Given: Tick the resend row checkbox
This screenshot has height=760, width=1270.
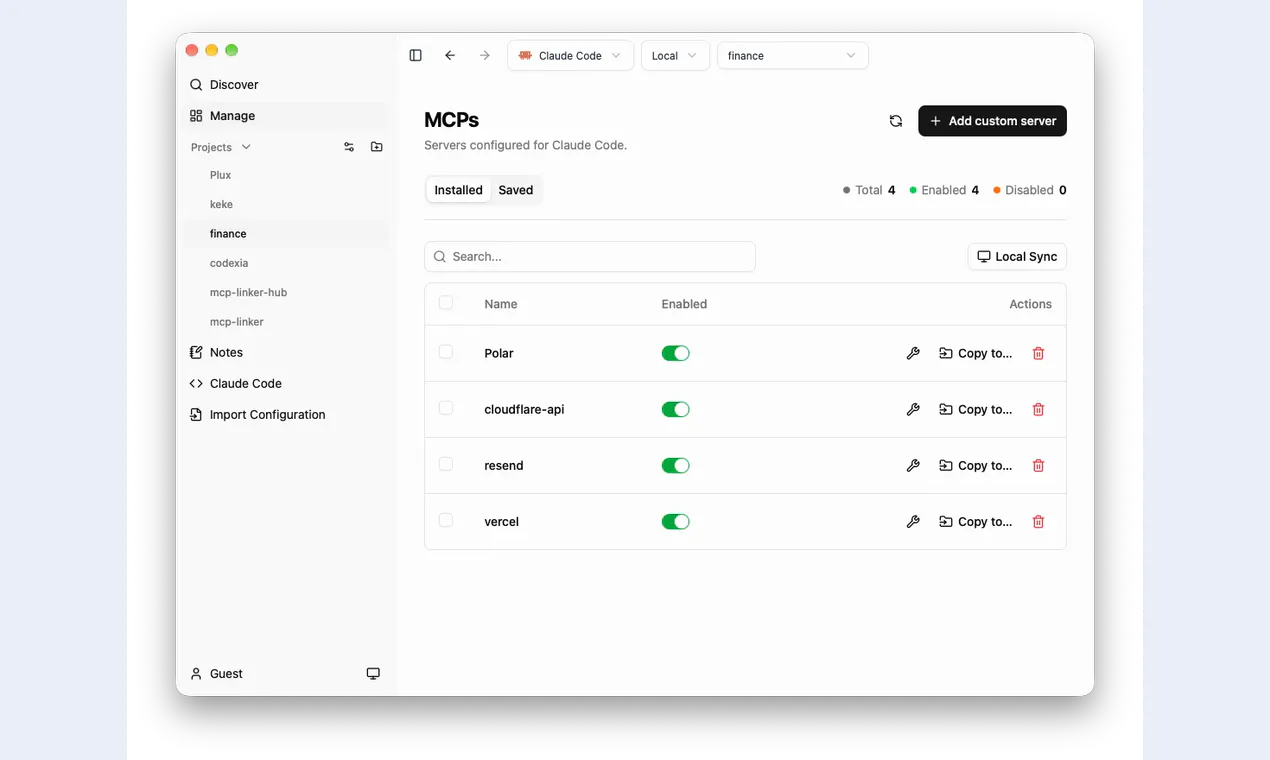Looking at the screenshot, I should pyautogui.click(x=446, y=464).
